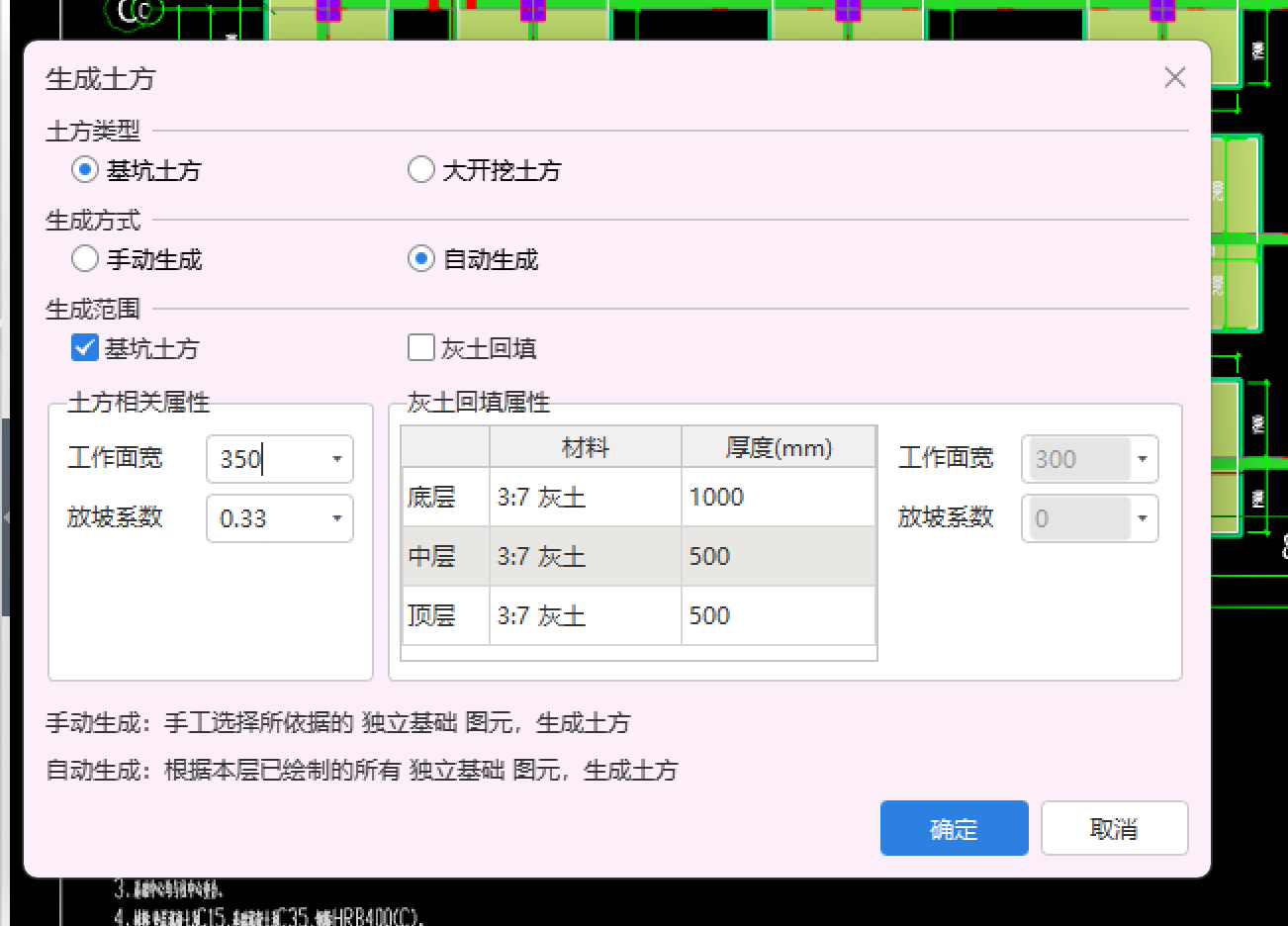
Task: Choose 手动生成 generation method
Action: pyautogui.click(x=85, y=259)
